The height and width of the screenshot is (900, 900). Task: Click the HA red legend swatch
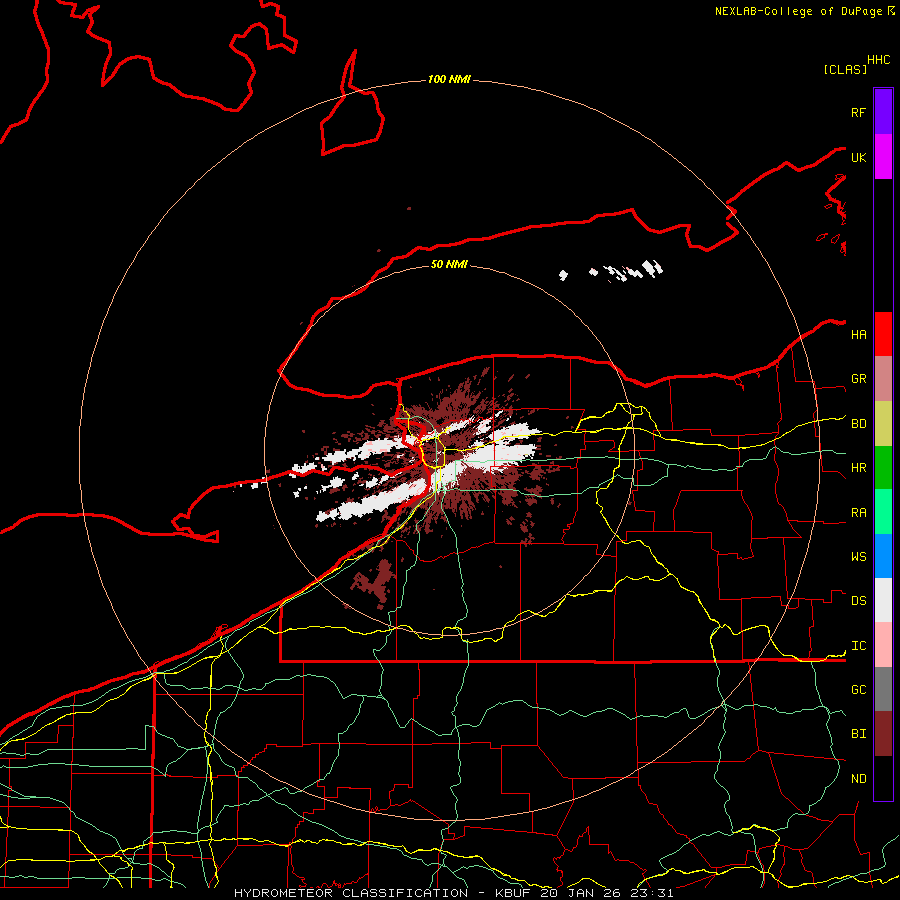click(x=883, y=334)
